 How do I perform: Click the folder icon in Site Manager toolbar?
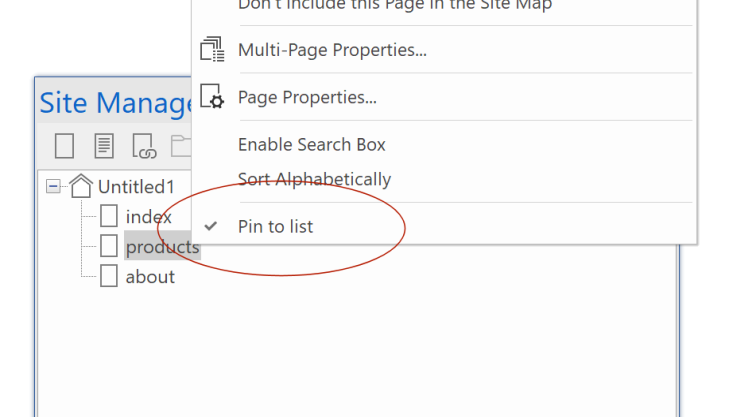(x=180, y=147)
